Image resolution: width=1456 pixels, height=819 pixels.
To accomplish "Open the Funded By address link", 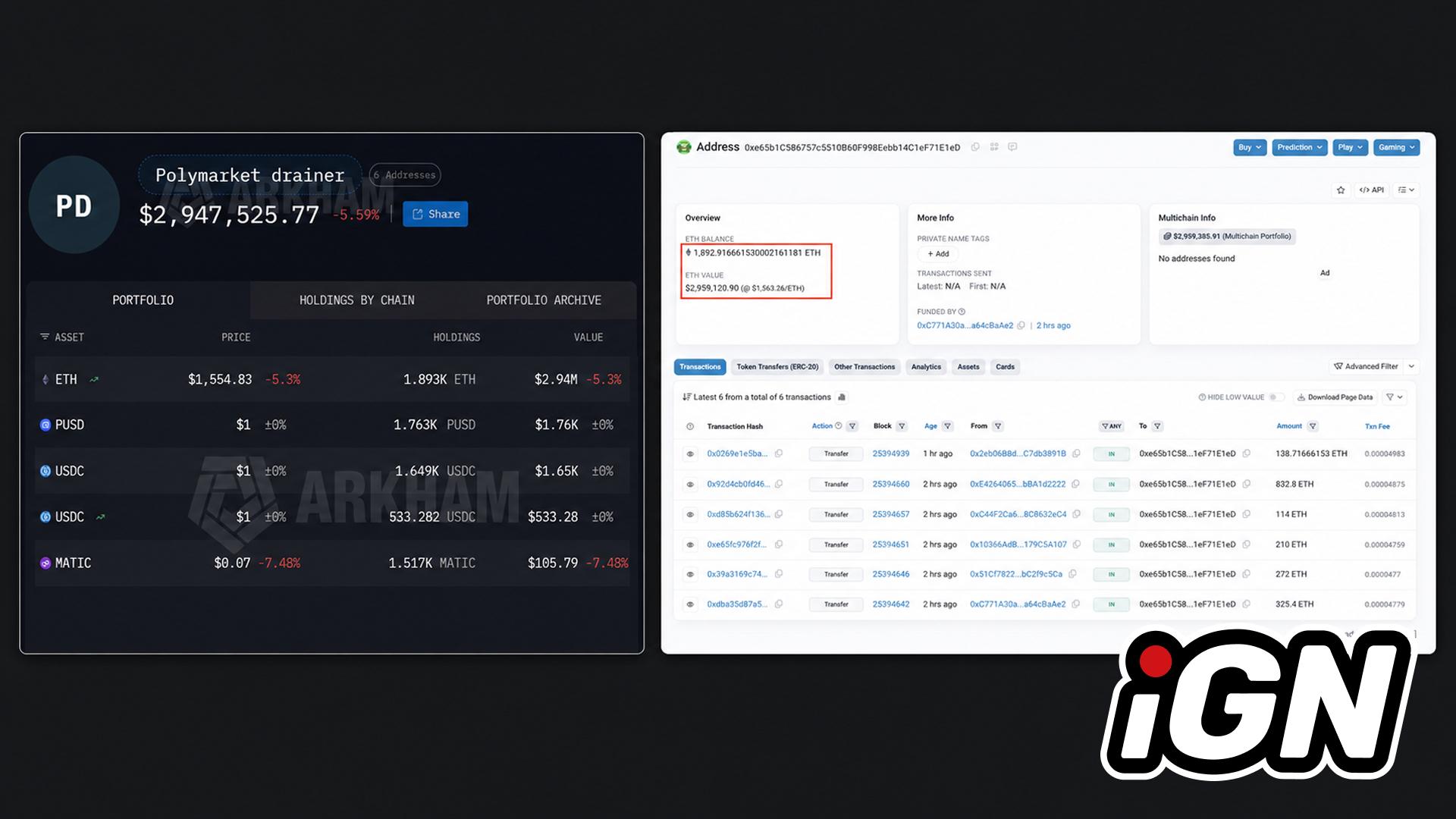I will [965, 325].
